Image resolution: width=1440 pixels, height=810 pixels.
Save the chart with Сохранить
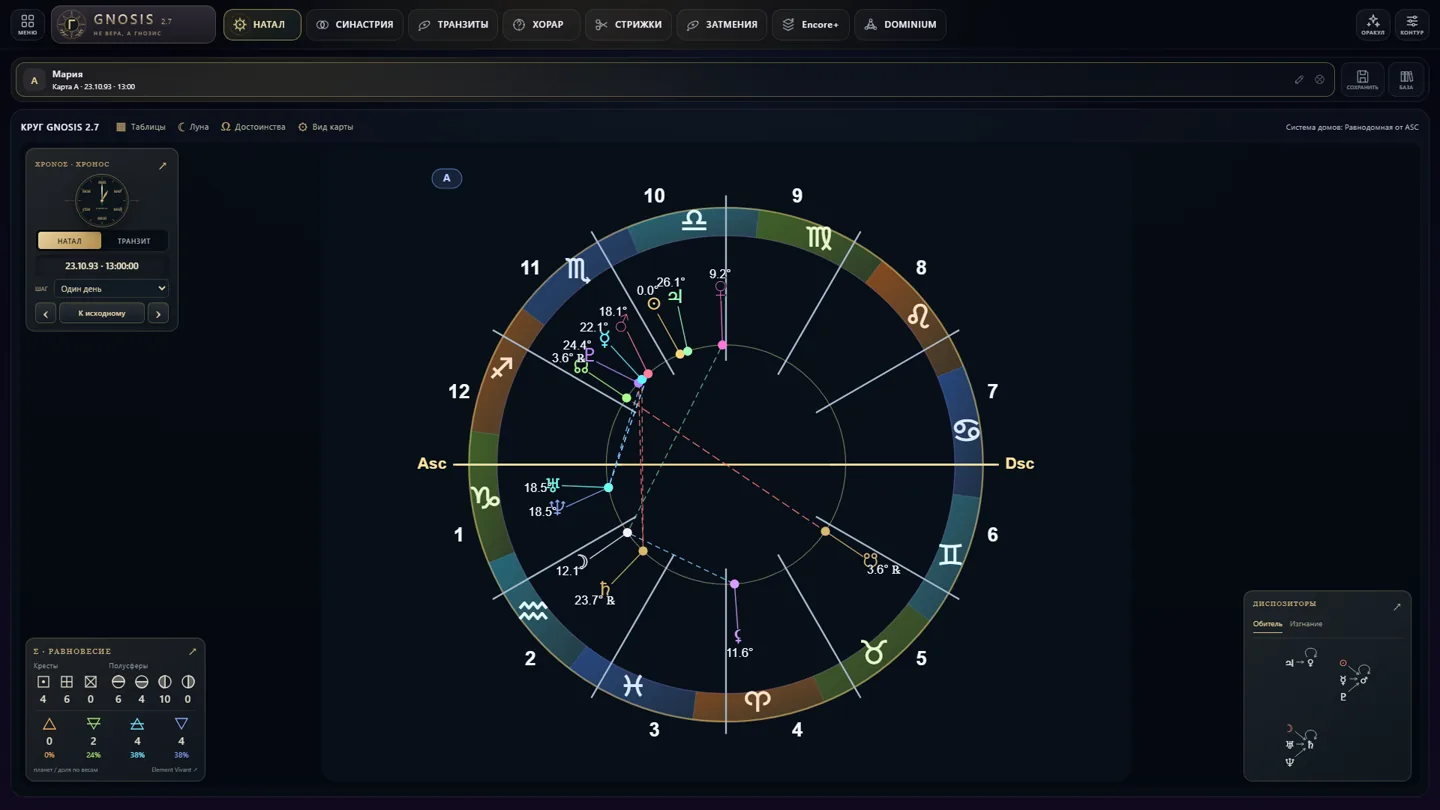pos(1362,80)
